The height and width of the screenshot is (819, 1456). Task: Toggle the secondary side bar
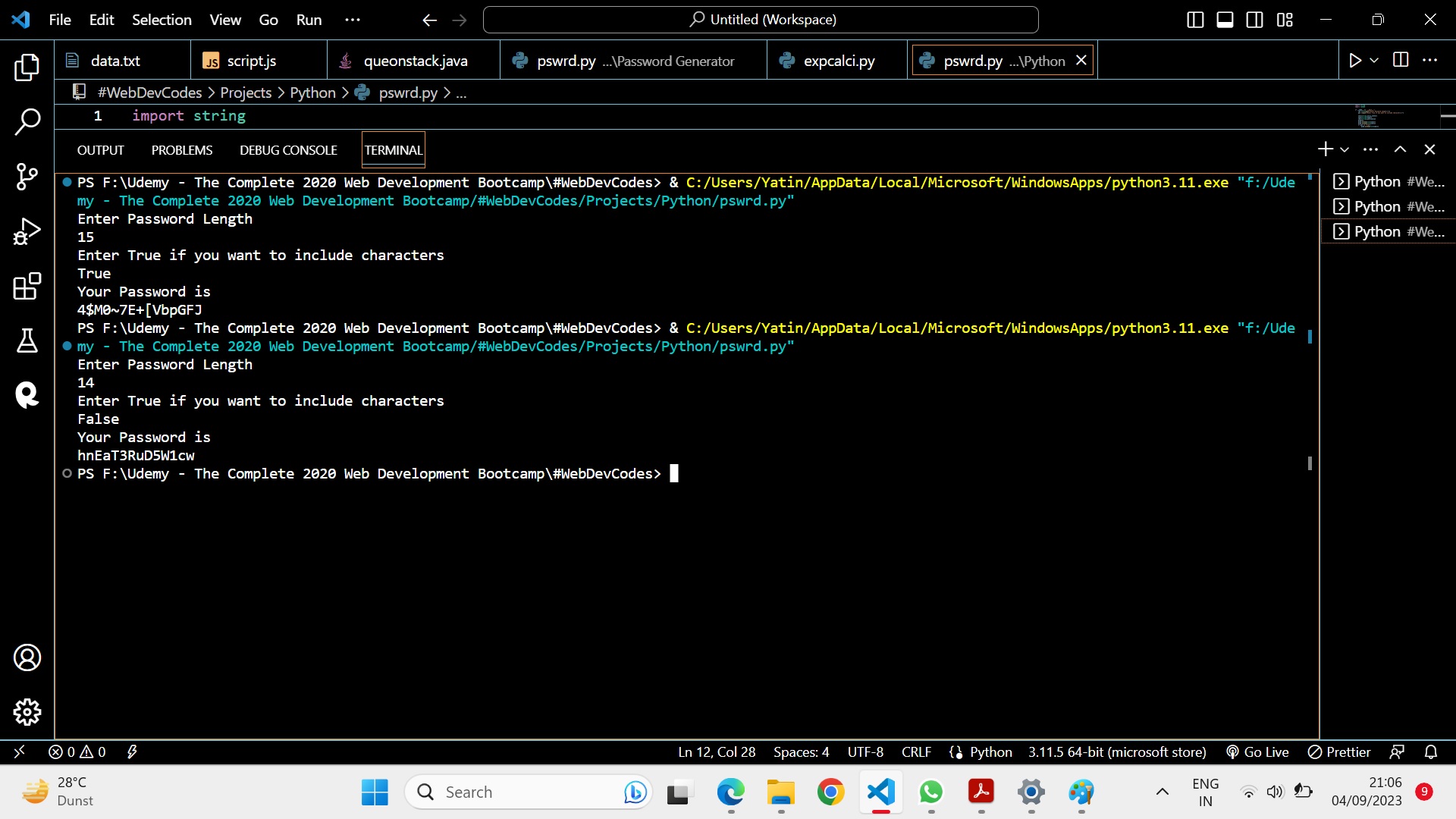point(1254,20)
